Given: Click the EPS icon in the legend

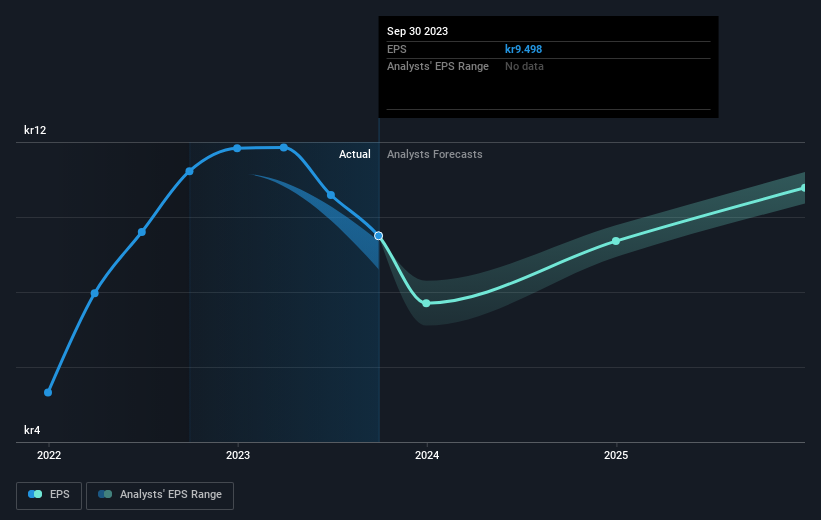Looking at the screenshot, I should (x=35, y=494).
